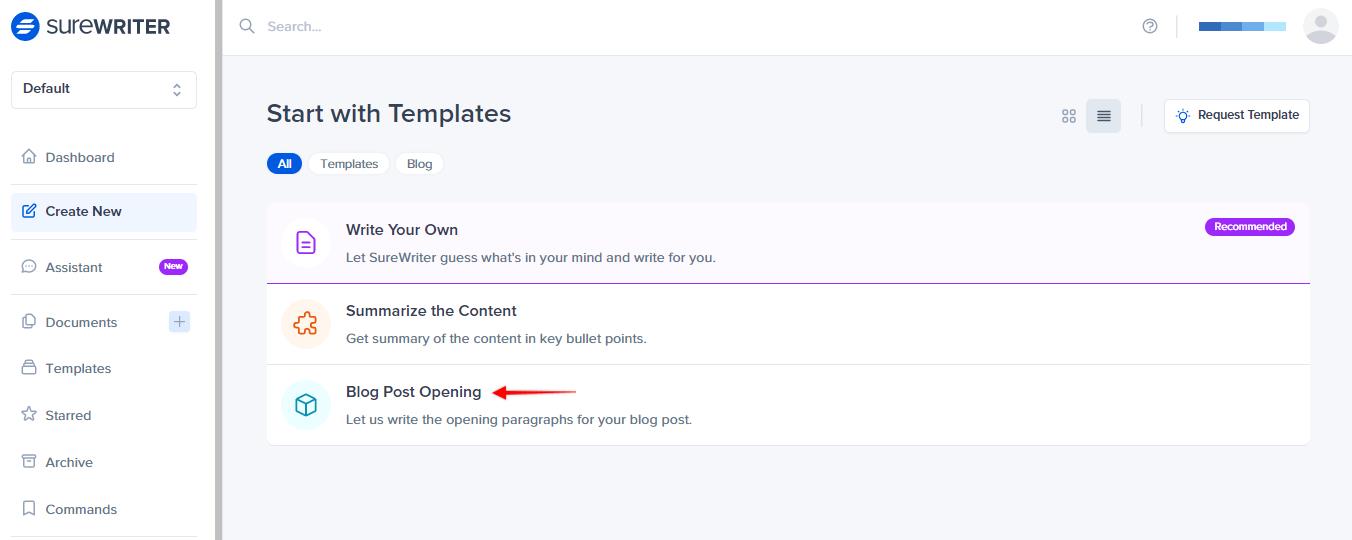Screen dimensions: 1352x540
Task: Click the Request Template button
Action: (x=1237, y=116)
